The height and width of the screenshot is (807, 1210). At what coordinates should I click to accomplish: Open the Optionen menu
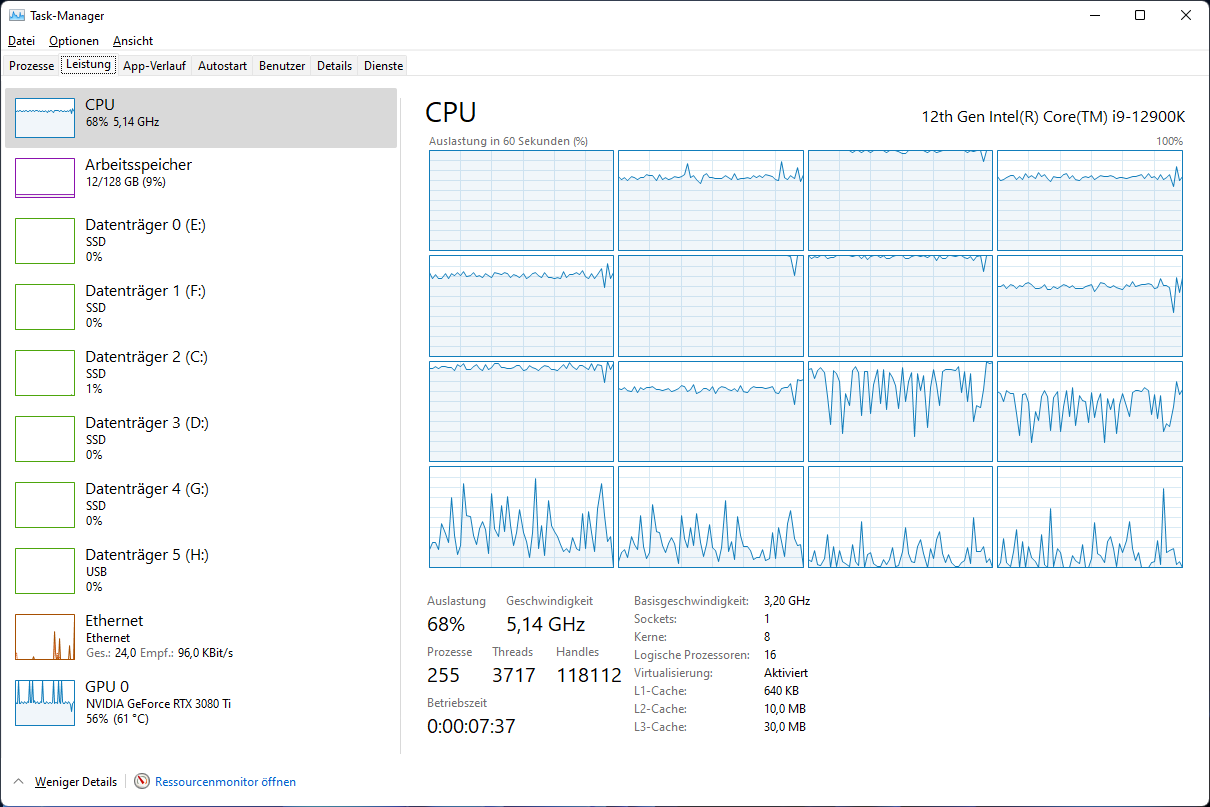point(74,41)
